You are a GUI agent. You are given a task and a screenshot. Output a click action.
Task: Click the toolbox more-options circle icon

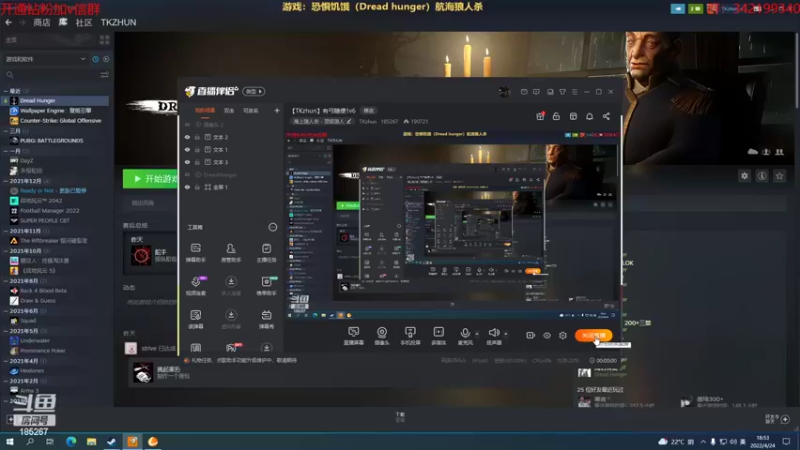272,227
